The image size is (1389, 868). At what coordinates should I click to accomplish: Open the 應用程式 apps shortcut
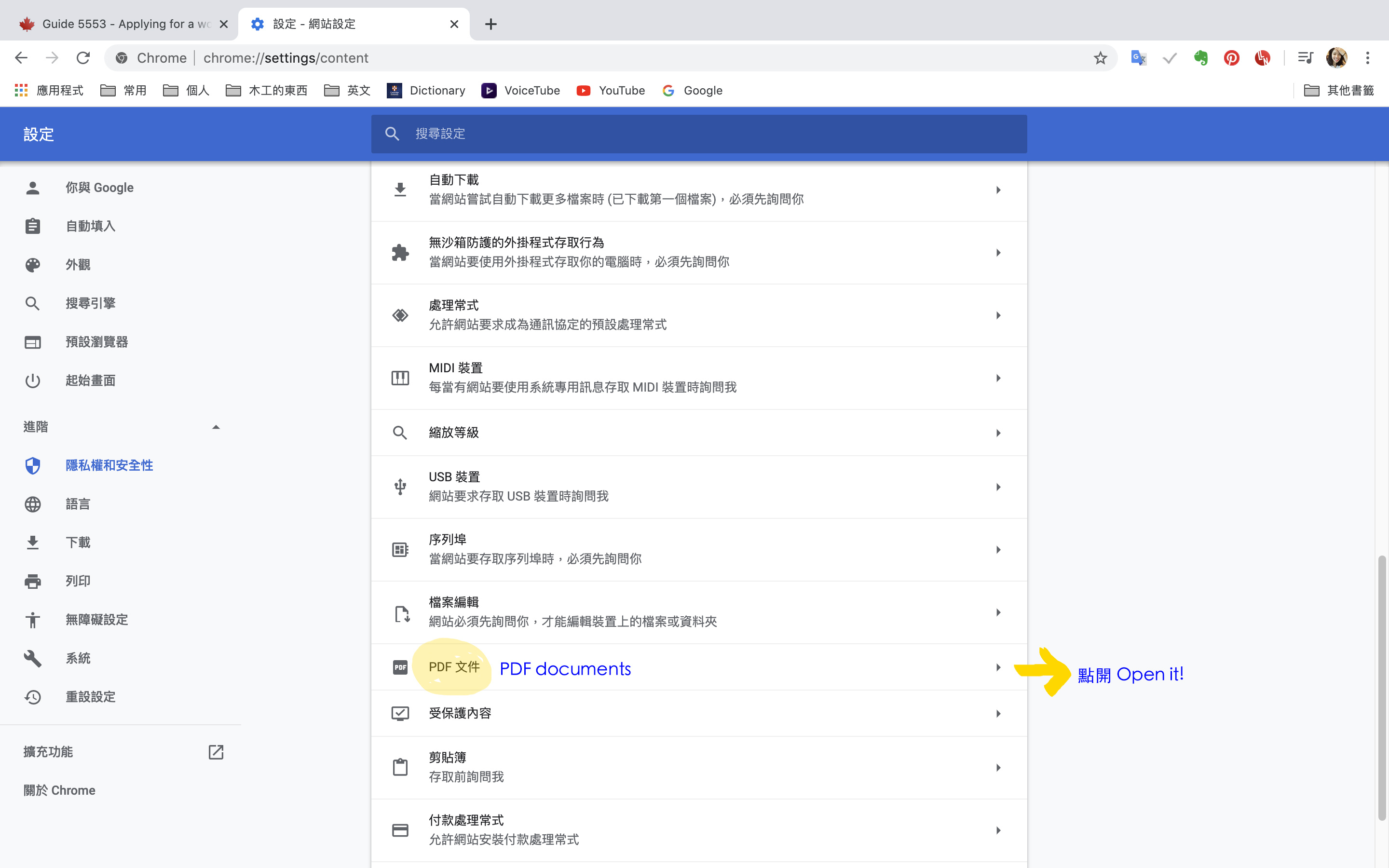point(49,90)
